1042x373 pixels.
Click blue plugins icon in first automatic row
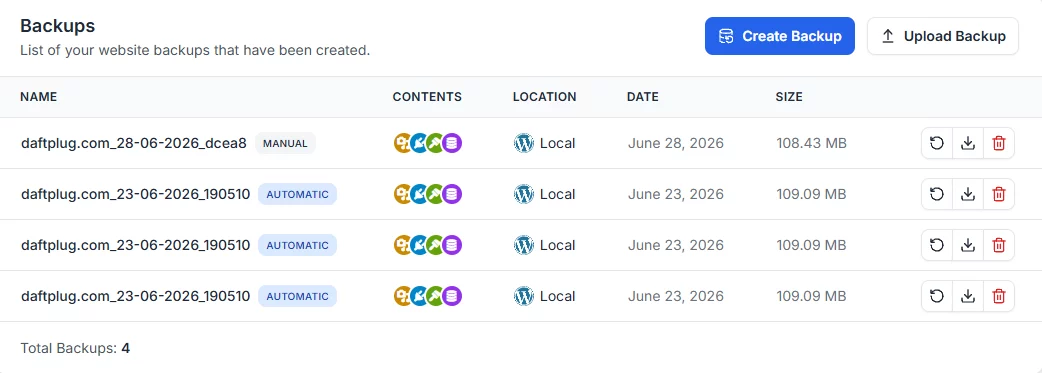tap(419, 194)
